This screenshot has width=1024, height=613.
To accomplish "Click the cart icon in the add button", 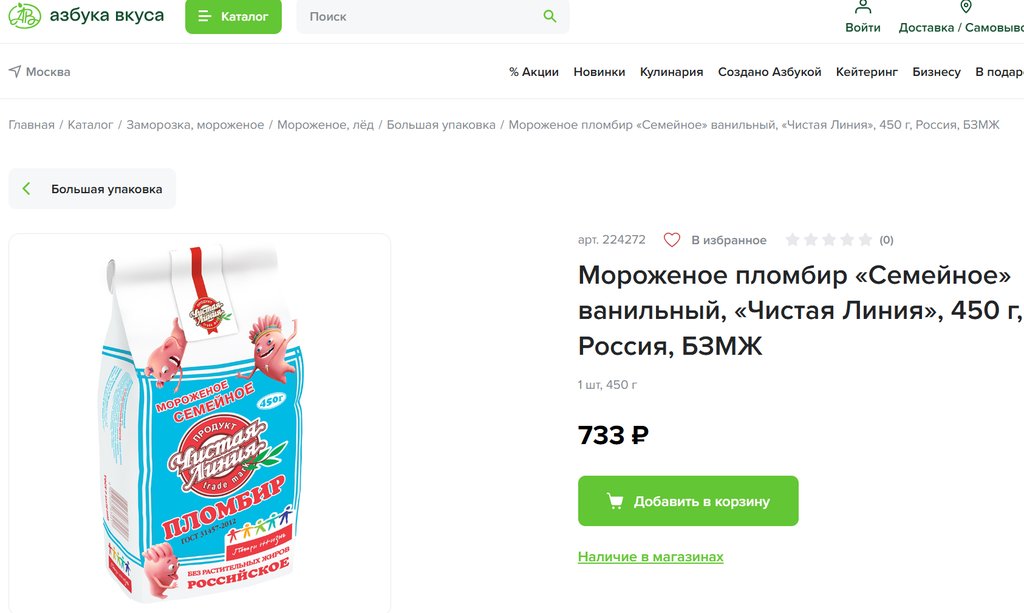I will pyautogui.click(x=614, y=501).
